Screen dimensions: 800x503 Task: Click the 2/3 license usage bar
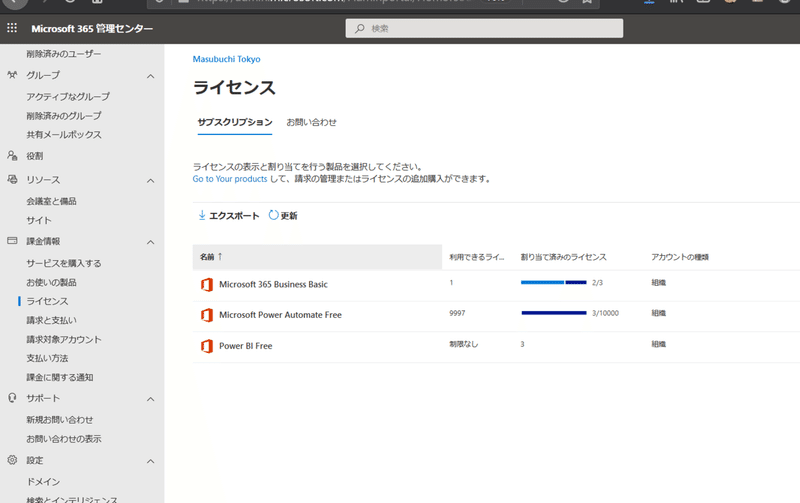[554, 283]
